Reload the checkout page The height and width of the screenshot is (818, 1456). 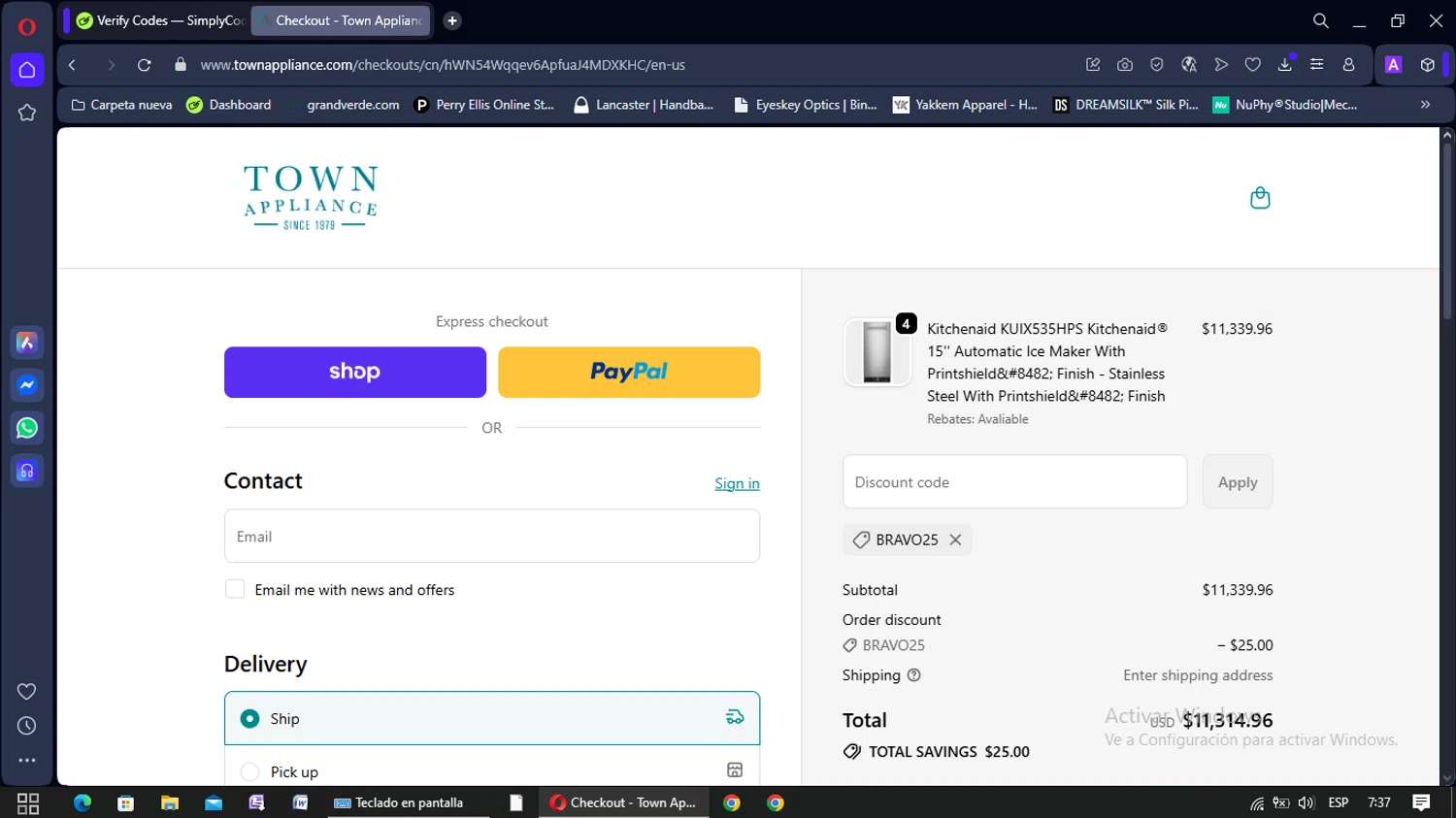[144, 65]
